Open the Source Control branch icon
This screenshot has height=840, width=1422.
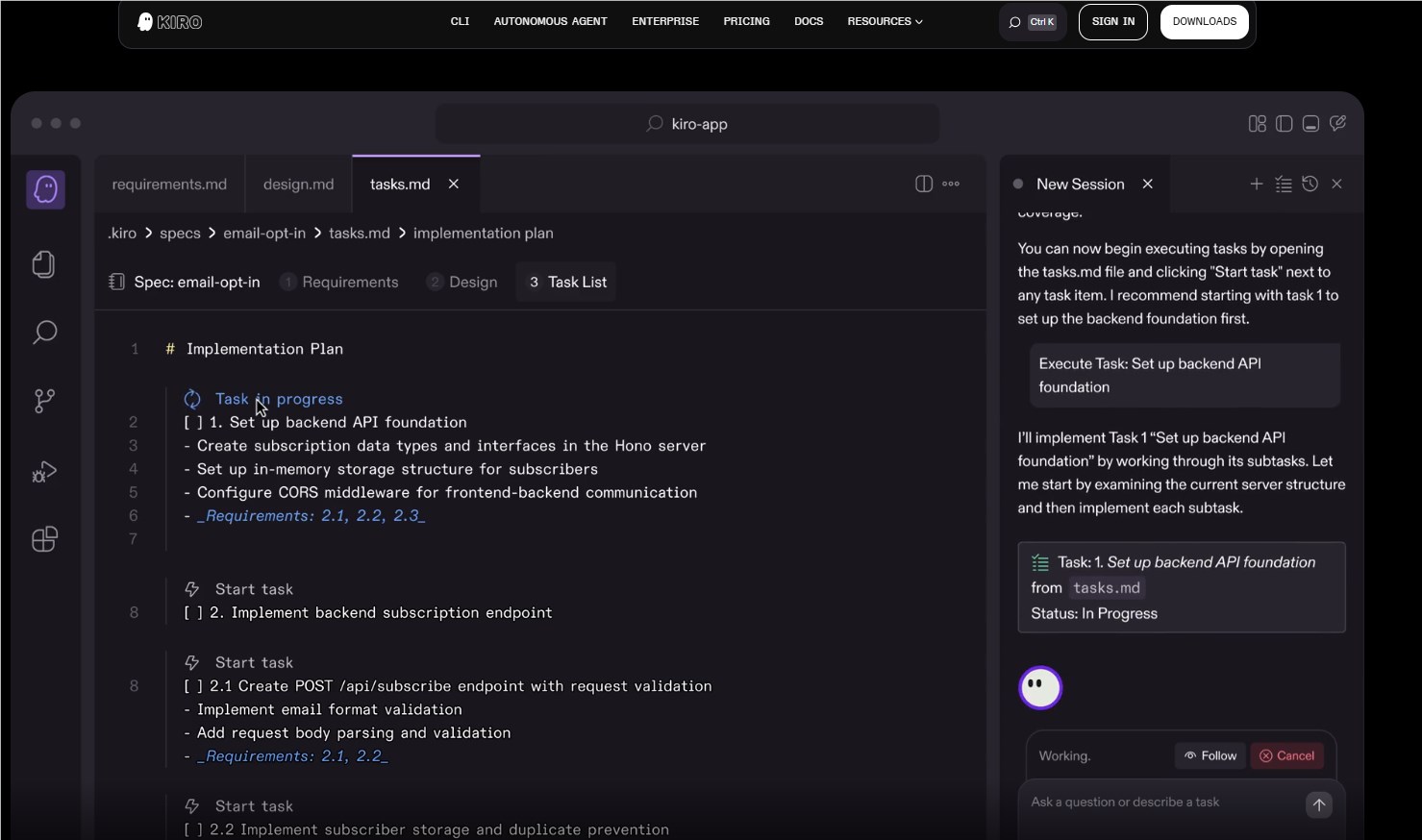point(44,401)
